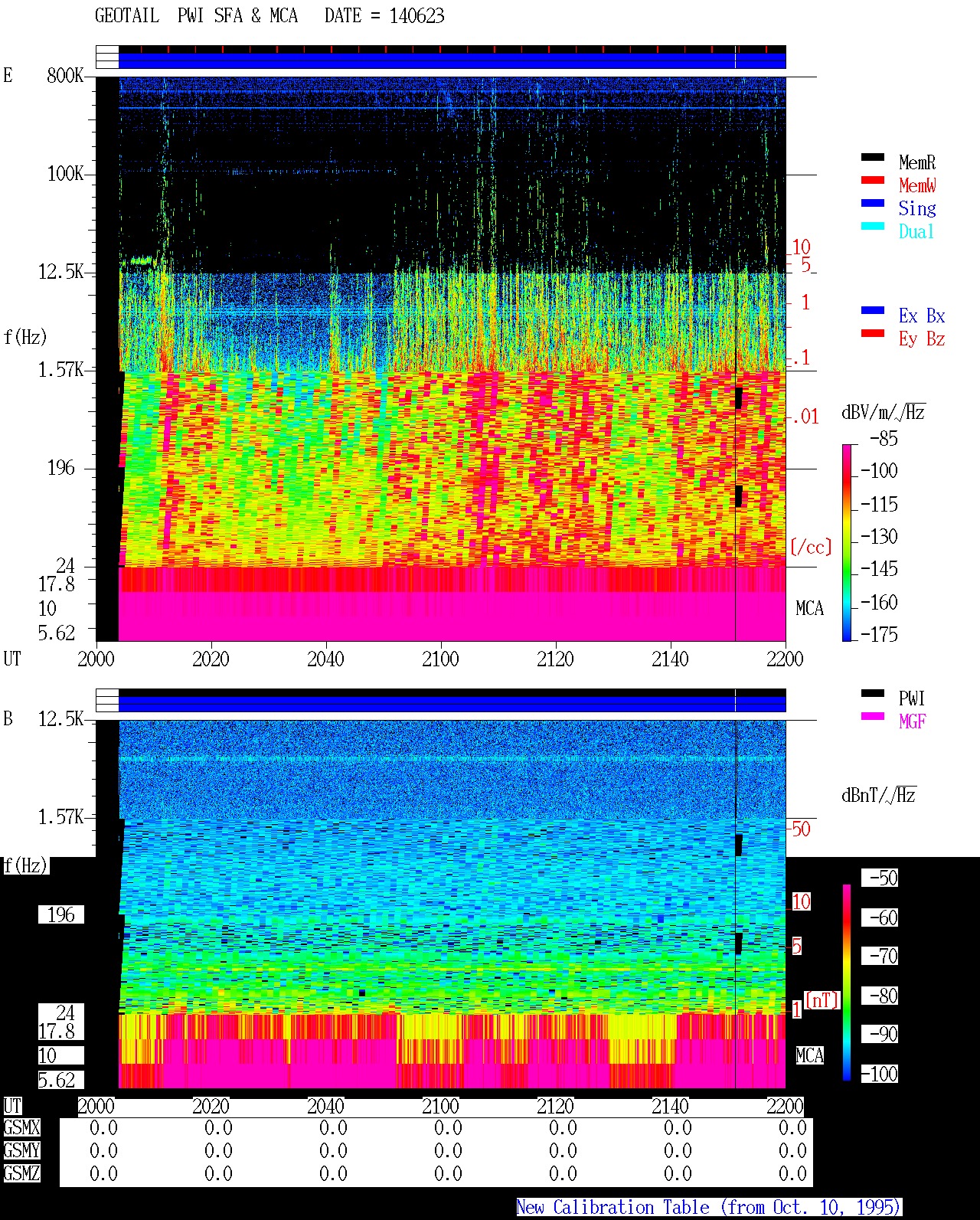Click the -85 color scale value
This screenshot has height=1220, width=980.
click(x=884, y=439)
